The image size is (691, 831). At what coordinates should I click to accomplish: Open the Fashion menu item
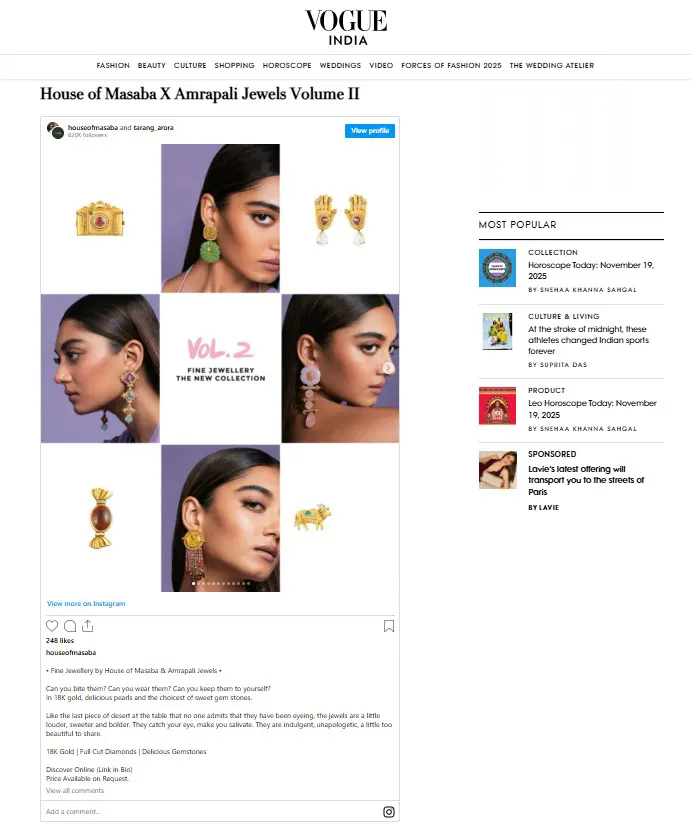tap(113, 65)
